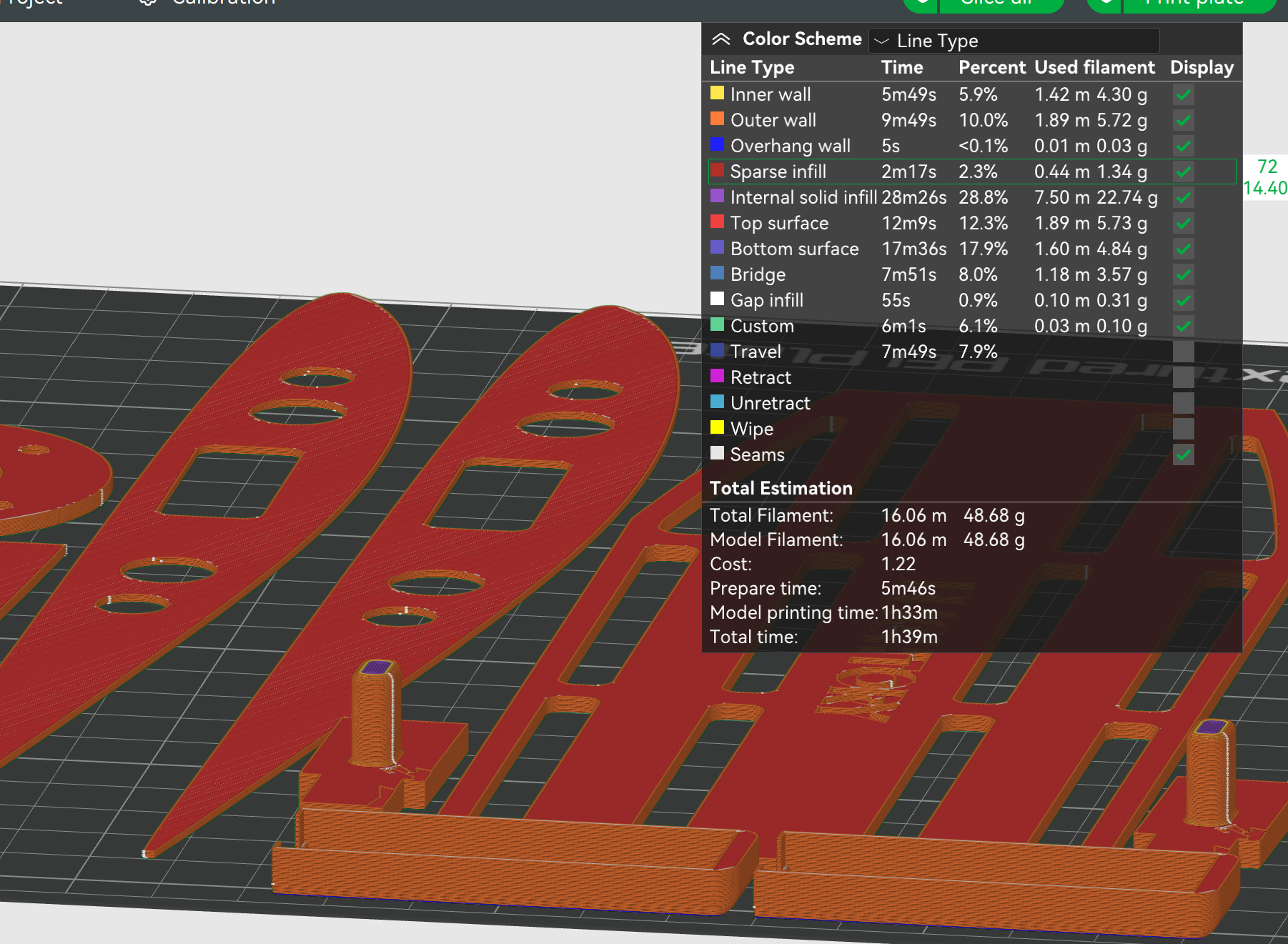The image size is (1288, 944).
Task: Click the yellow Inner wall color swatch
Action: coord(717,93)
